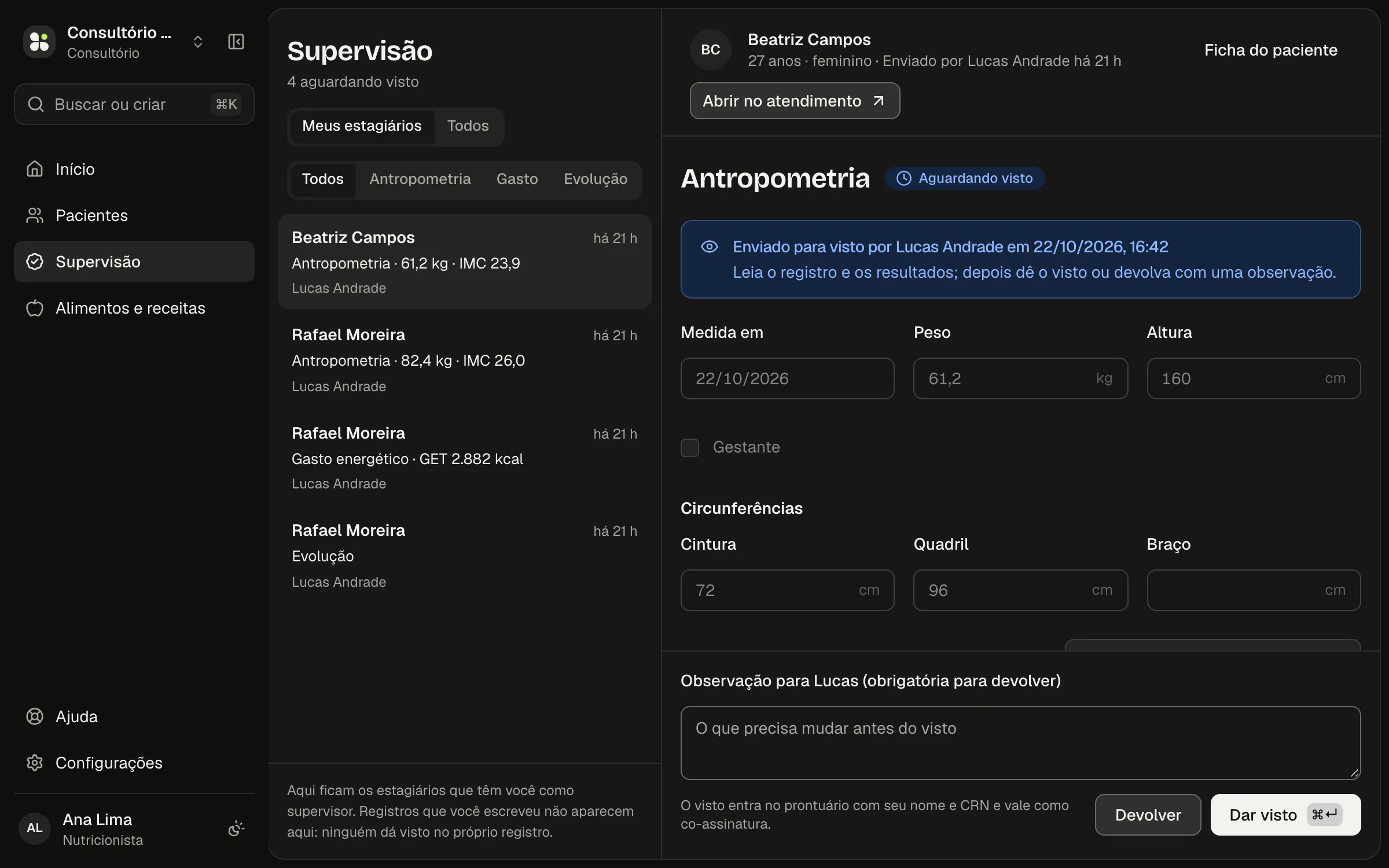Click the Cintura field showing 72
The image size is (1389, 868).
pyautogui.click(x=787, y=590)
